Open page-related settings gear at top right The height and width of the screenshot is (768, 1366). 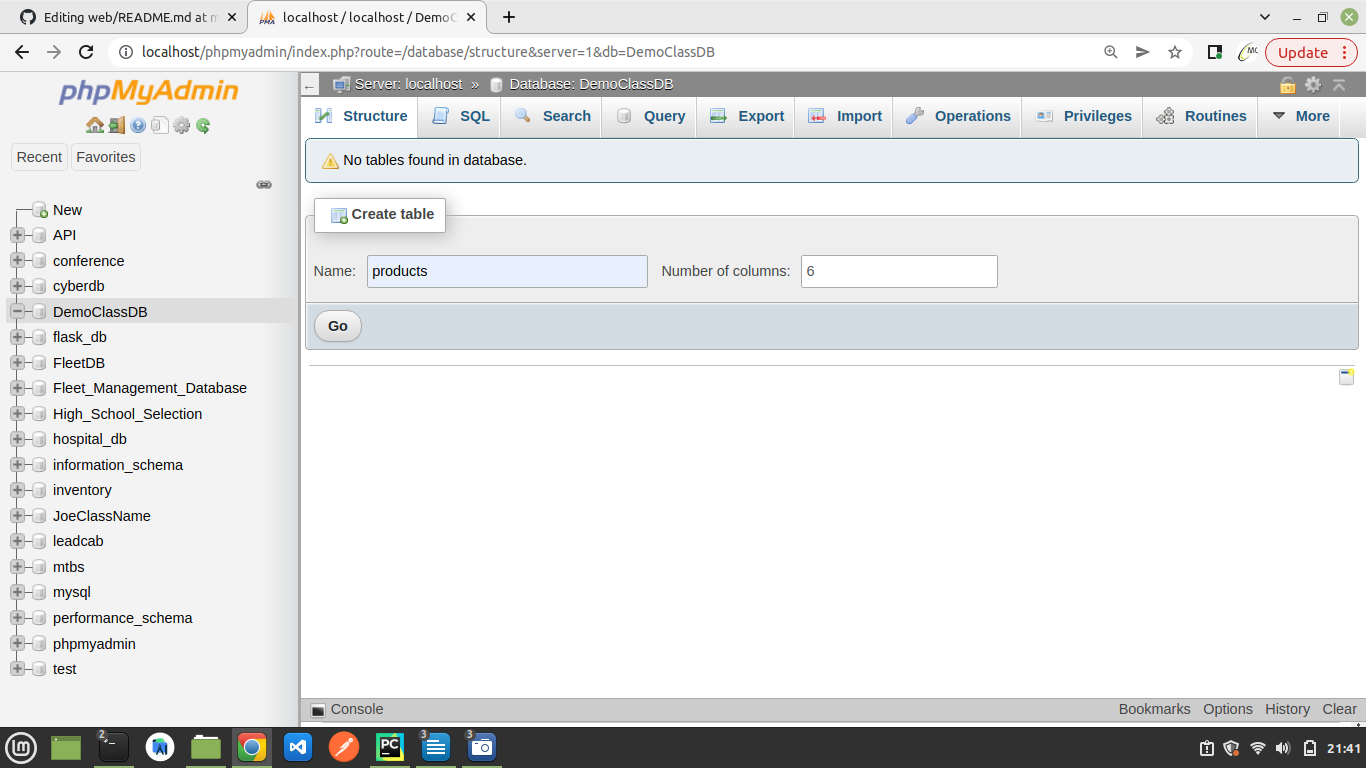pos(1313,85)
